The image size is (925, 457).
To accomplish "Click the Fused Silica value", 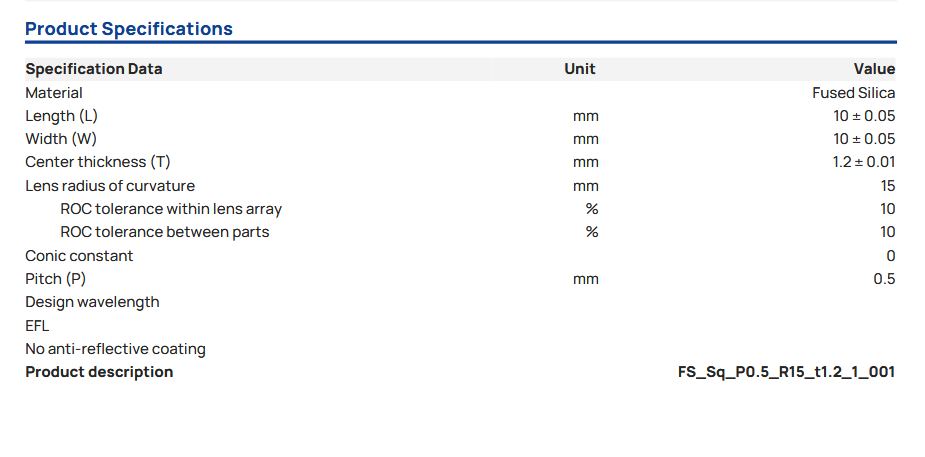I will coord(853,93).
